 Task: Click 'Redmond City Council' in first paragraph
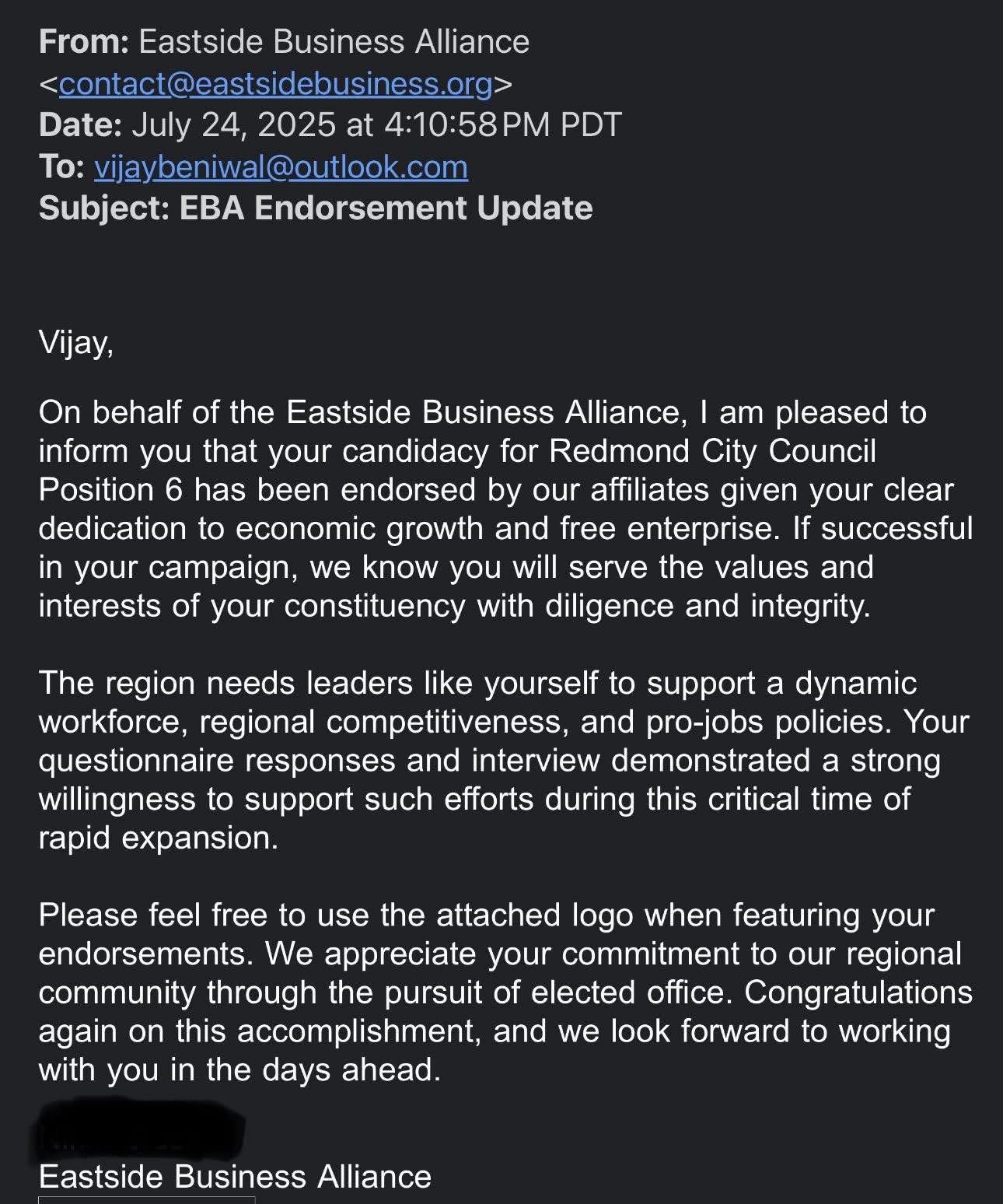tap(713, 451)
